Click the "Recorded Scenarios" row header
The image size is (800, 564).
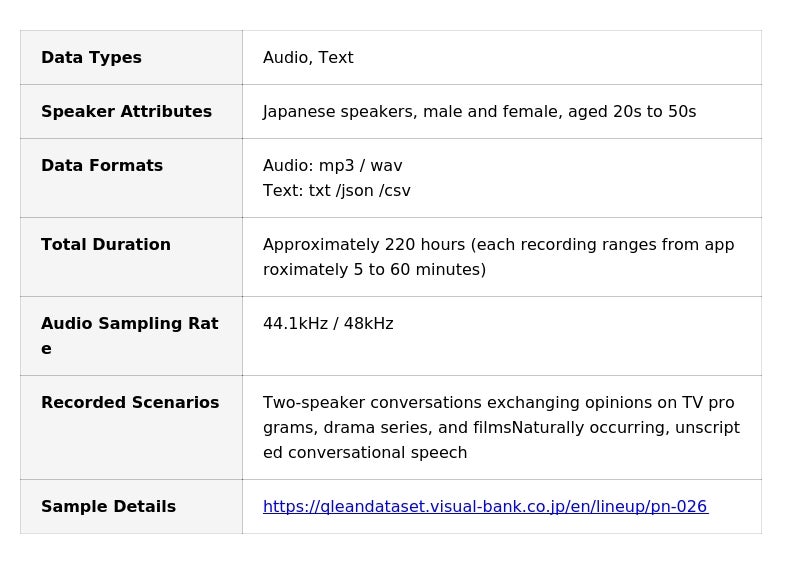[130, 403]
